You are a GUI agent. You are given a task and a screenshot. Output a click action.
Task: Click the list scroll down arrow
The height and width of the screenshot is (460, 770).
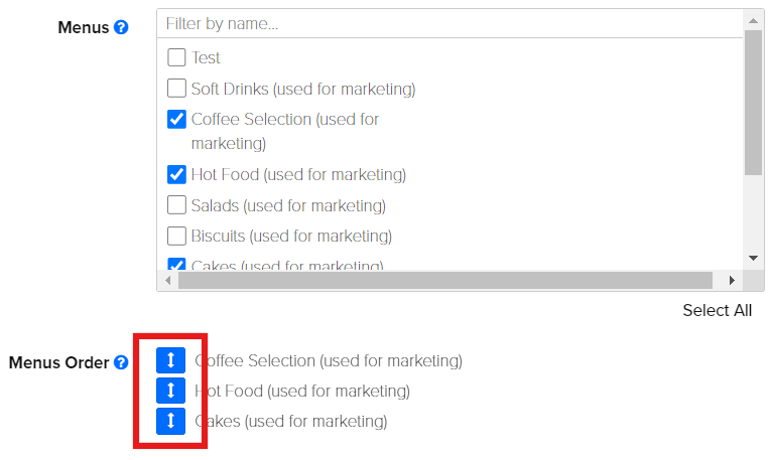pos(753,258)
